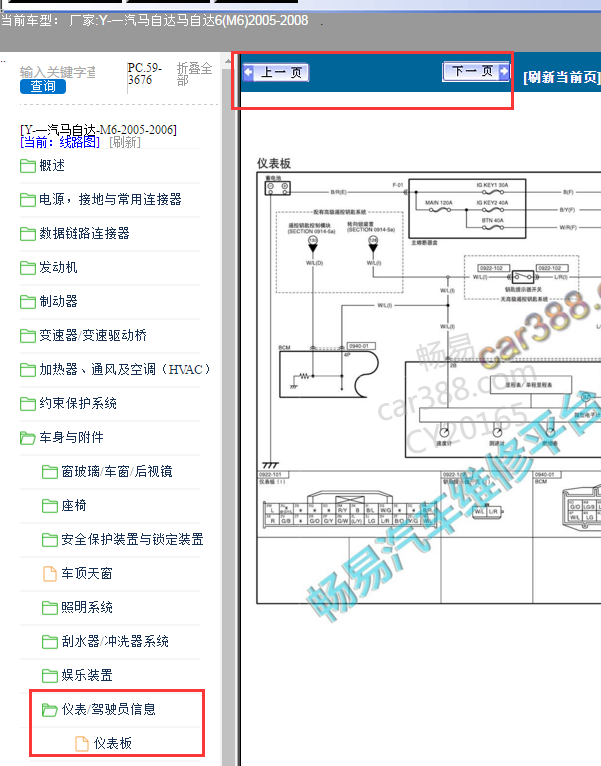Select the 车身与附件 tree label
601x766 pixels.
[x=71, y=437]
